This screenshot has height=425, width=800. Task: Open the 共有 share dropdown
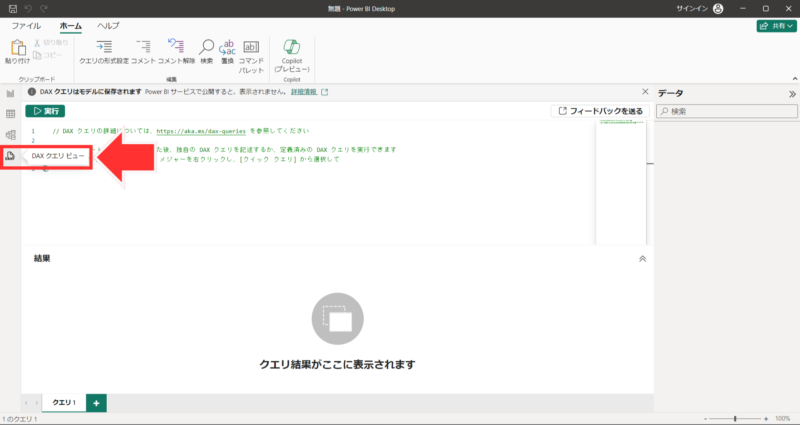tap(776, 26)
